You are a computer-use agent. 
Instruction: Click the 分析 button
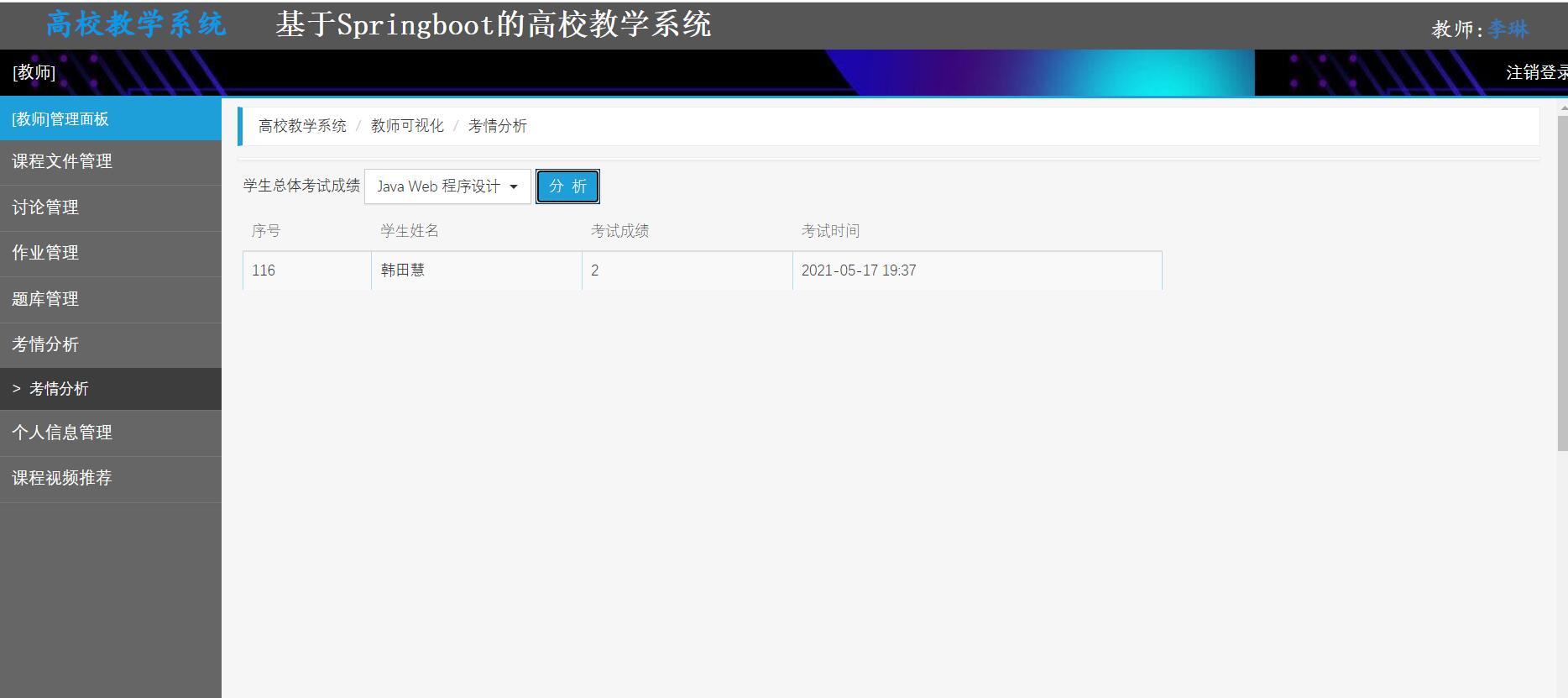click(567, 186)
